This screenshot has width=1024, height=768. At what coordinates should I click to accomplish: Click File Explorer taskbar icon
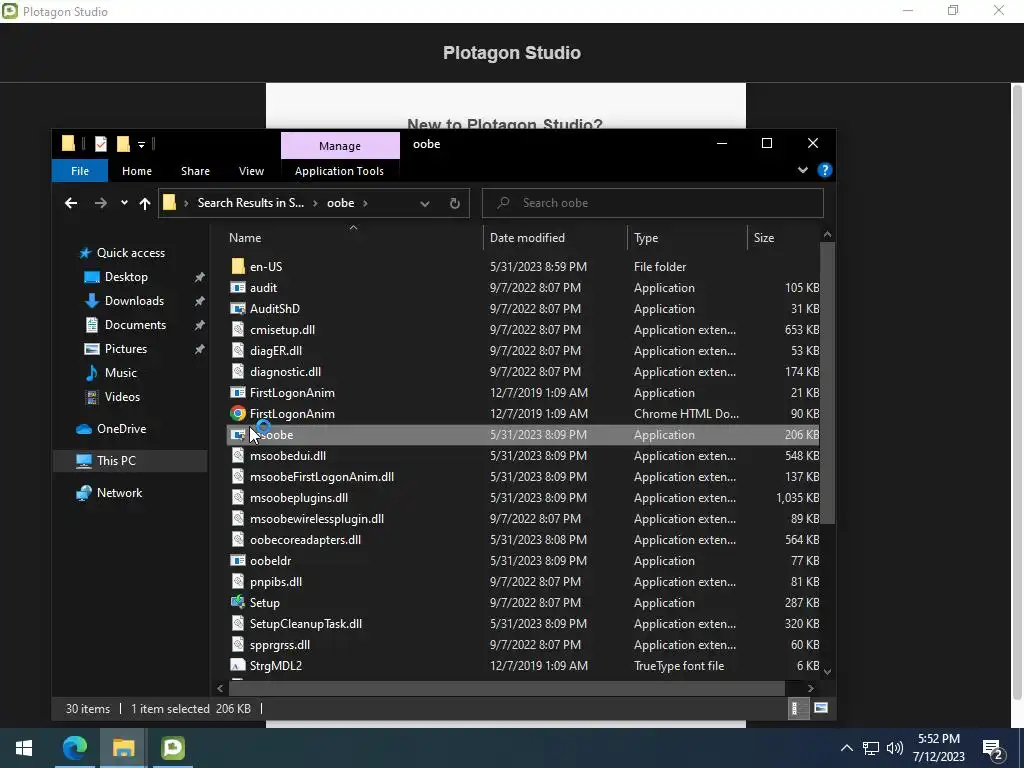(x=123, y=748)
